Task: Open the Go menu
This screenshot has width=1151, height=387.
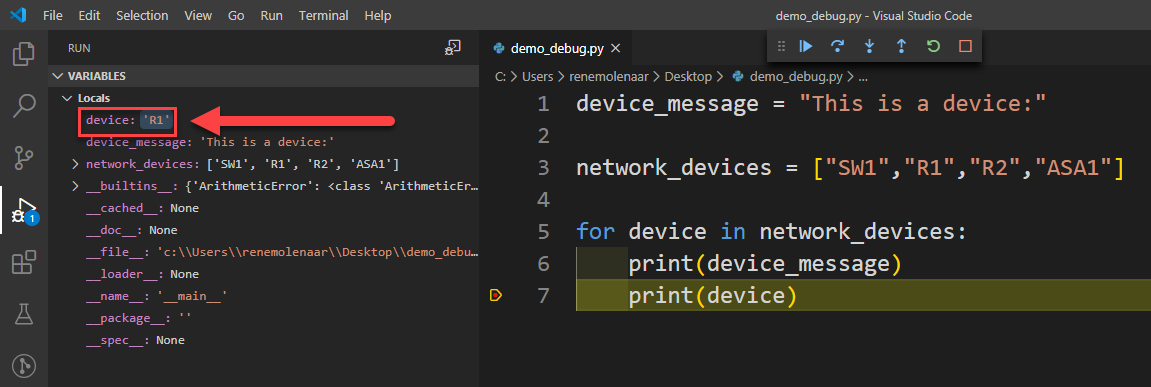Action: pos(236,15)
